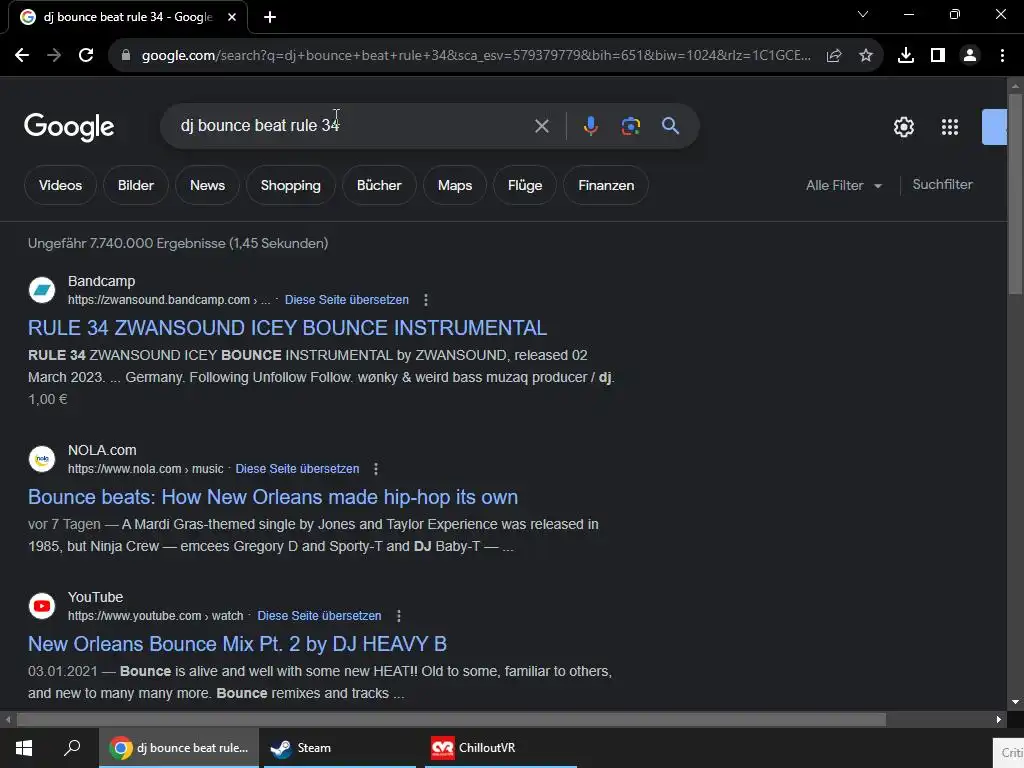Clear the search query with X

point(541,126)
